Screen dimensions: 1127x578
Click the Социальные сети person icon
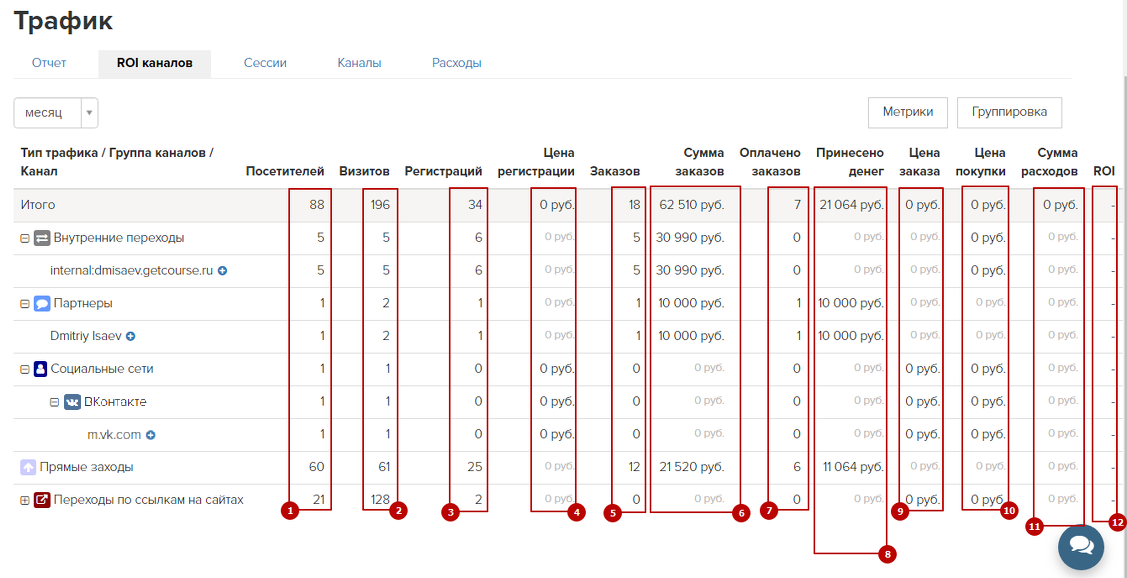point(40,370)
